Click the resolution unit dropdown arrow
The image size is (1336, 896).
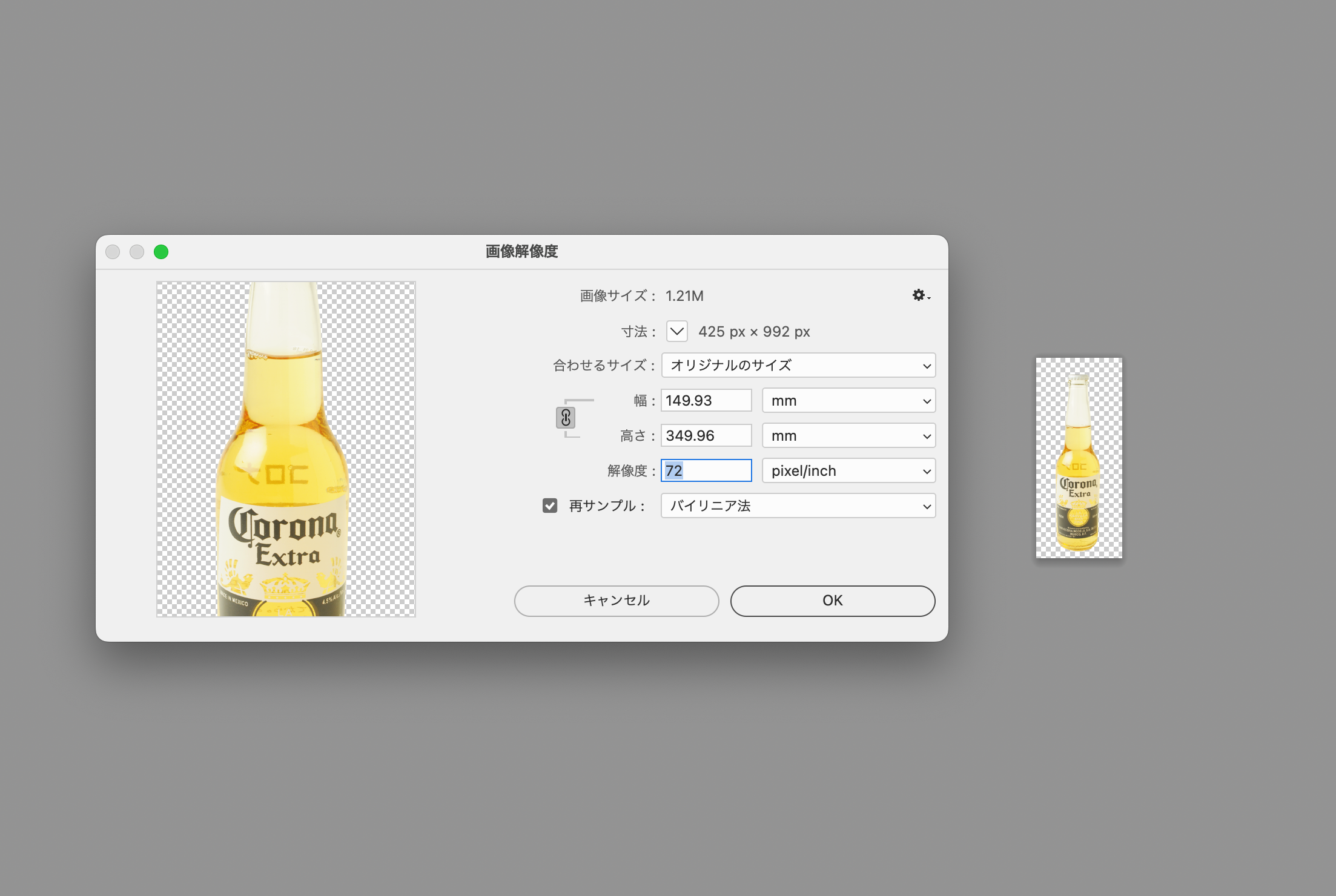(x=926, y=470)
